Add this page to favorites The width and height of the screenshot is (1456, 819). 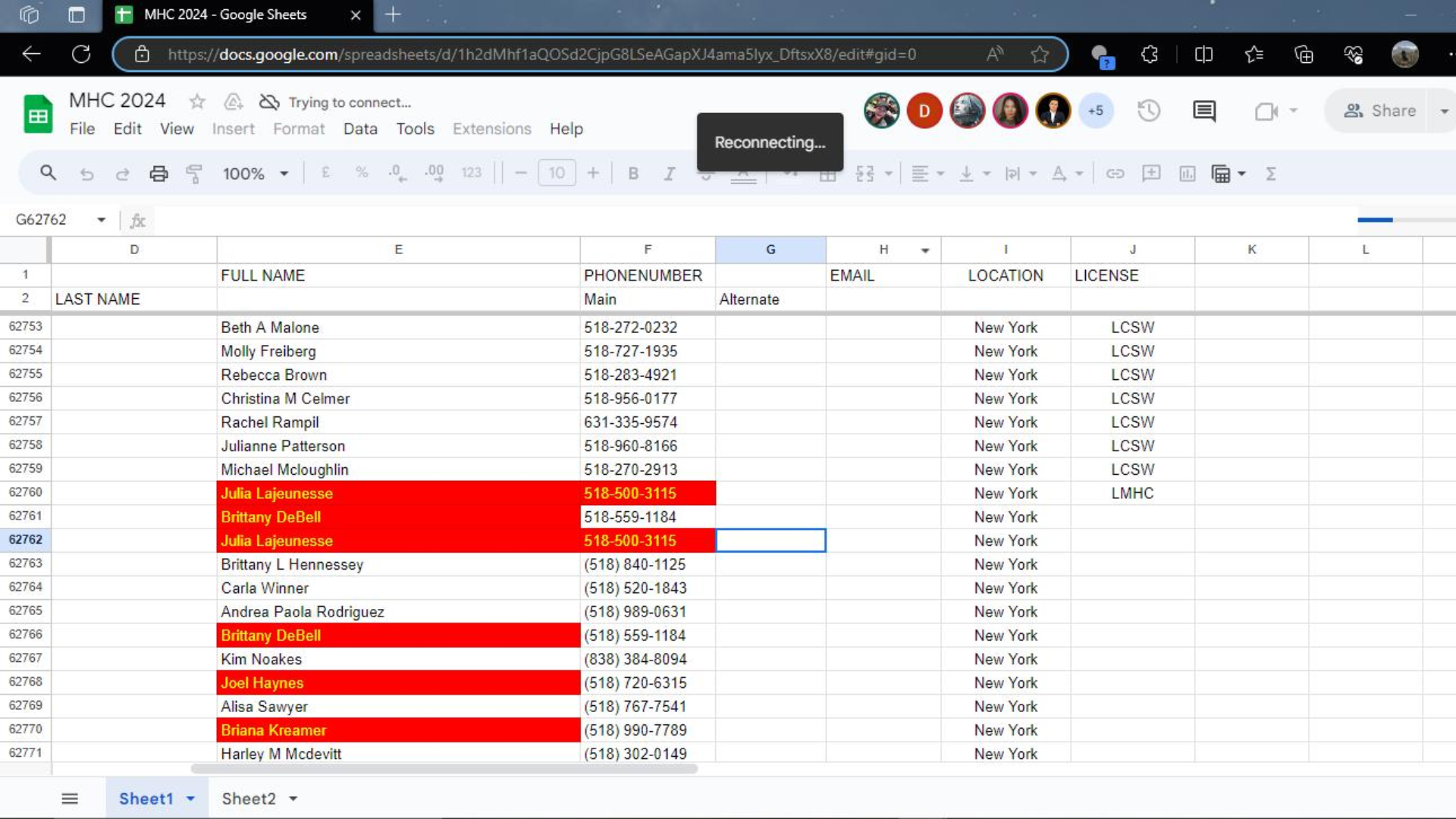click(x=1040, y=54)
